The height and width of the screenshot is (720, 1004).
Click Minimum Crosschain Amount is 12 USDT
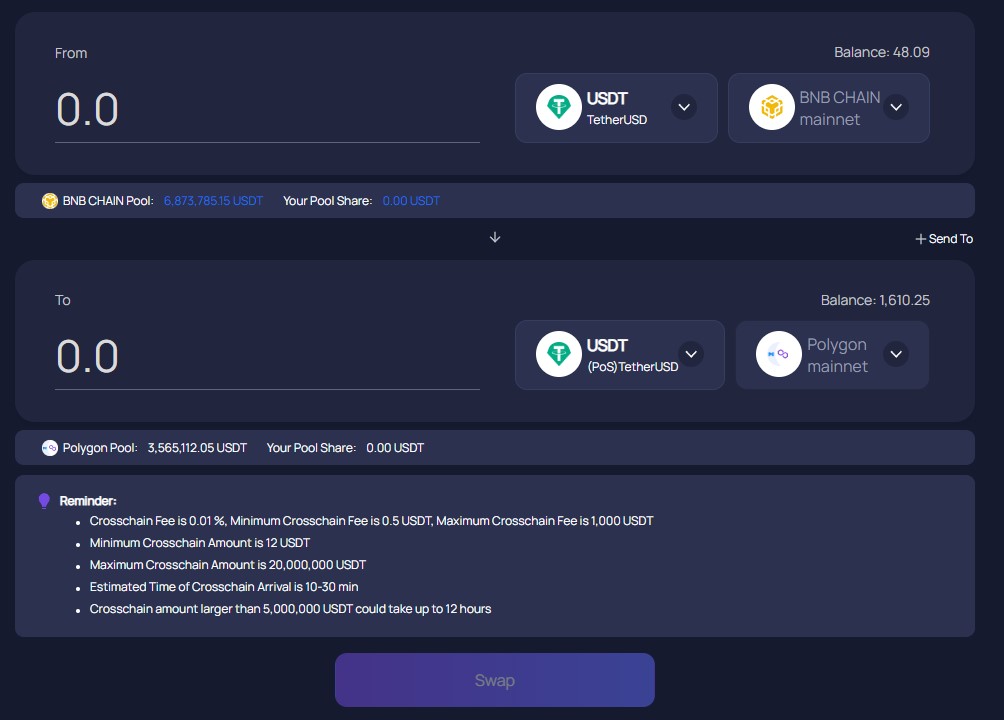[200, 543]
